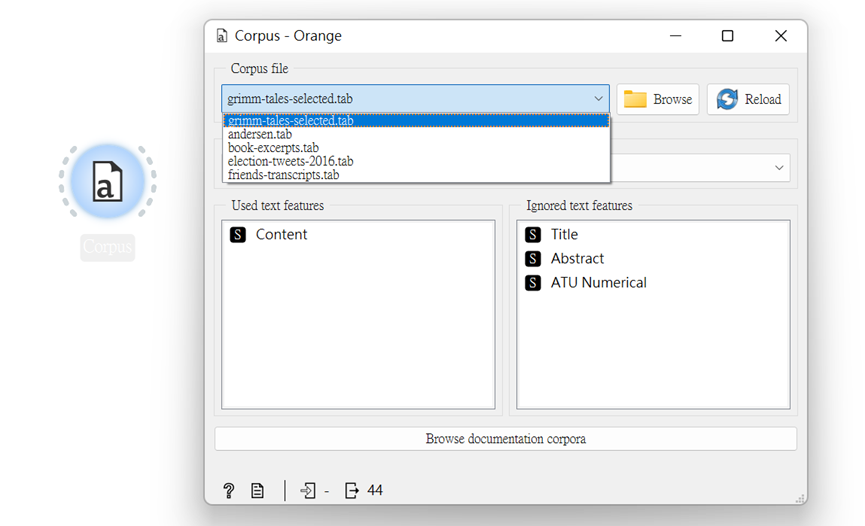This screenshot has width=865, height=526.
Task: Click the output count 44 in status bar
Action: (x=375, y=490)
